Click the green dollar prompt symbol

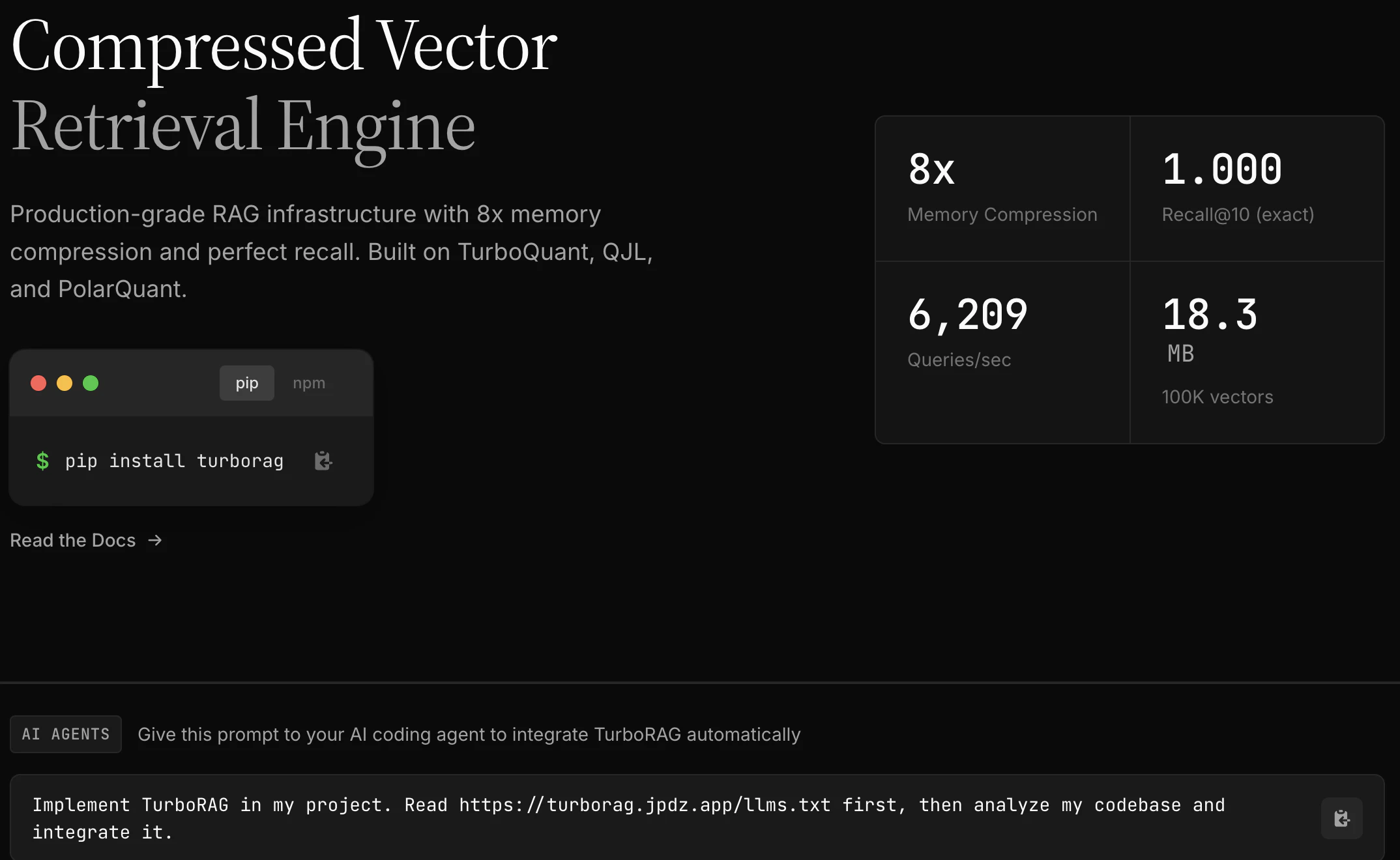pos(42,461)
